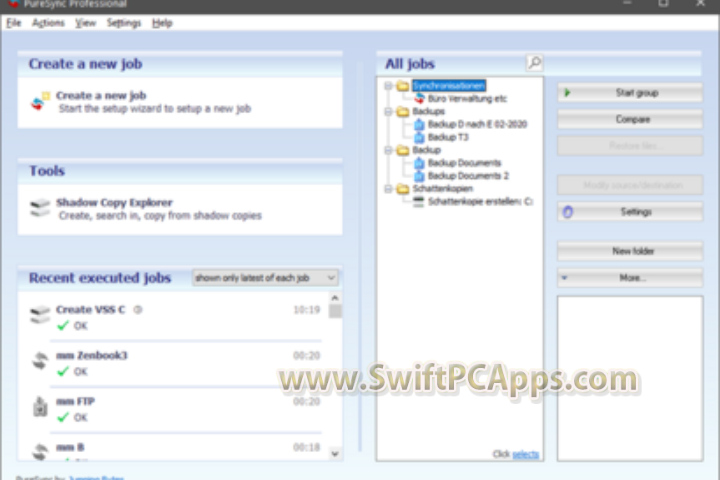Click the mm B sync job icon

pyautogui.click(x=40, y=451)
